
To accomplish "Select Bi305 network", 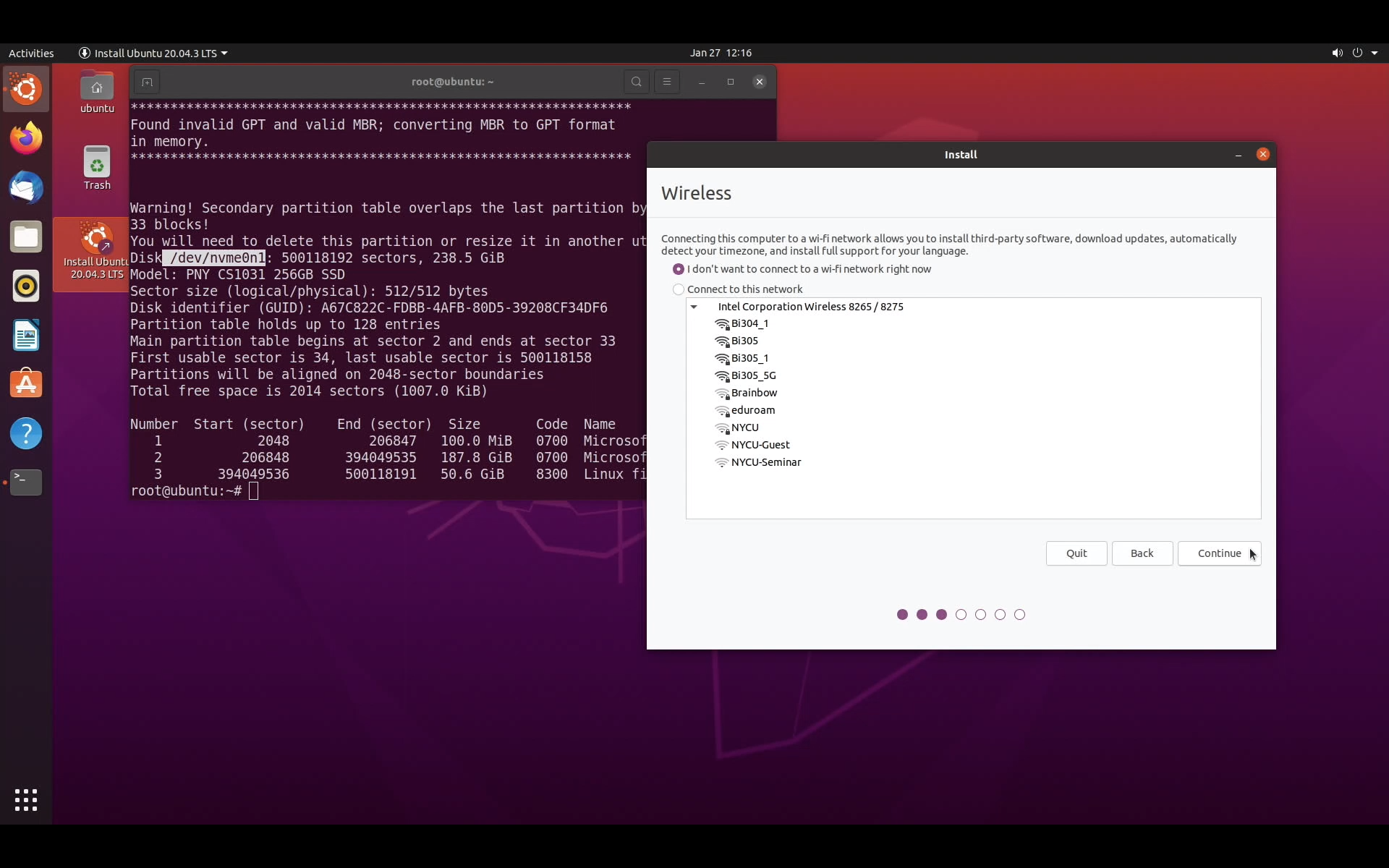I will coord(973,341).
